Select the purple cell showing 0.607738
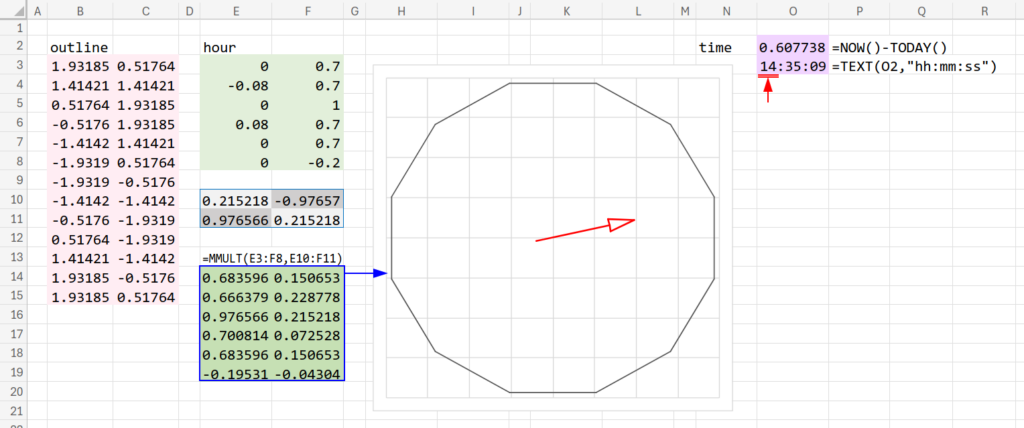This screenshot has width=1024, height=428. tap(792, 48)
